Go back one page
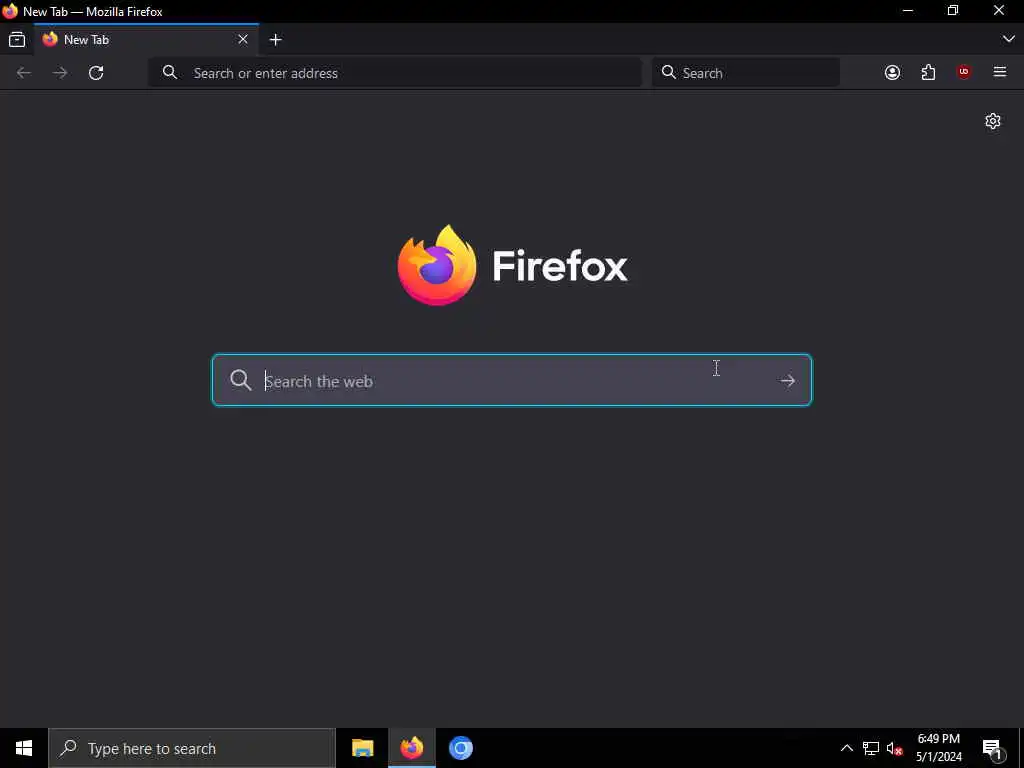The image size is (1024, 768). [x=24, y=72]
